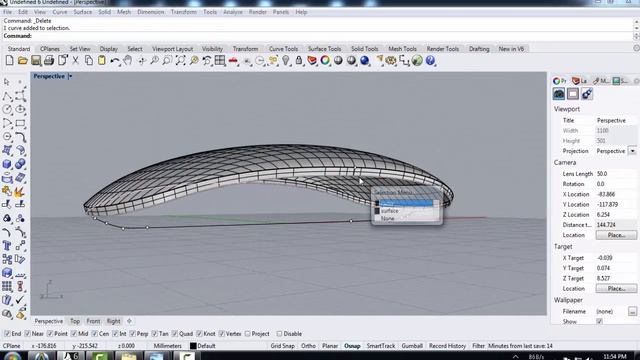This screenshot has height=360, width=640.
Task: Toggle the Point osnap checkbox
Action: (x=50, y=334)
